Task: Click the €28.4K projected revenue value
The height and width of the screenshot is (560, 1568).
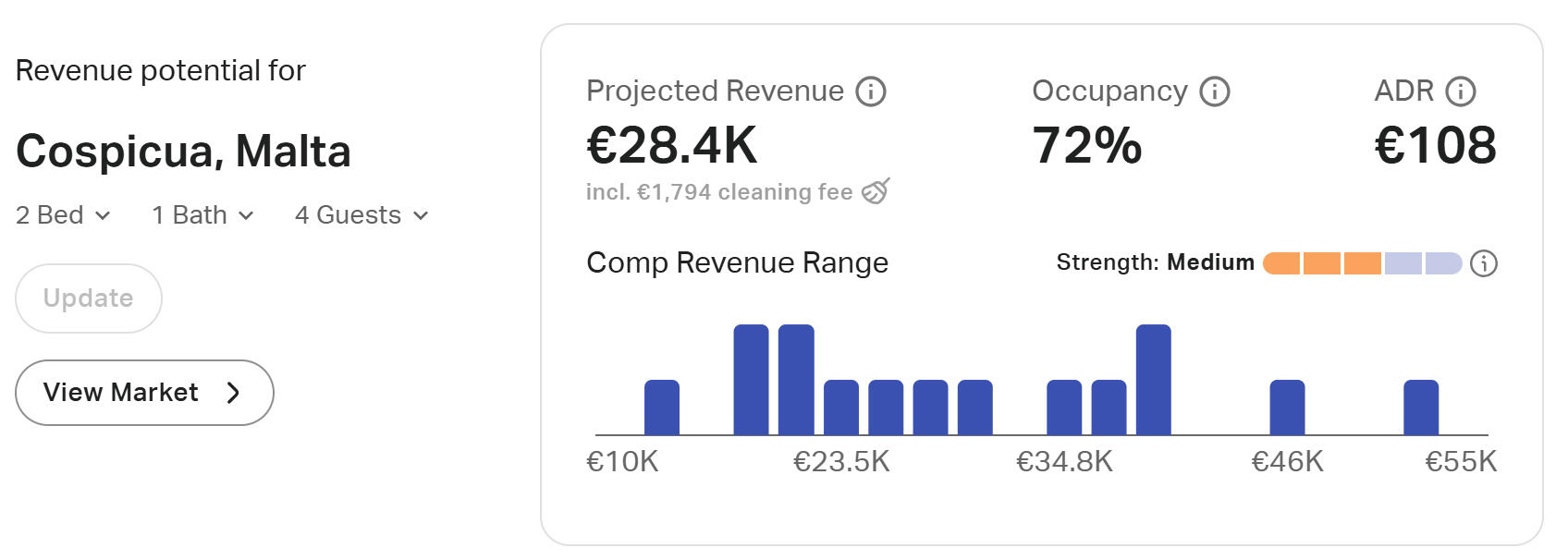Action: coord(672,145)
